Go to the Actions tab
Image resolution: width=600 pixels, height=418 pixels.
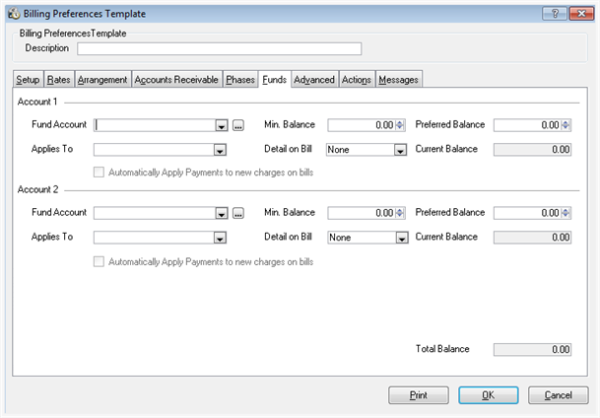click(357, 80)
